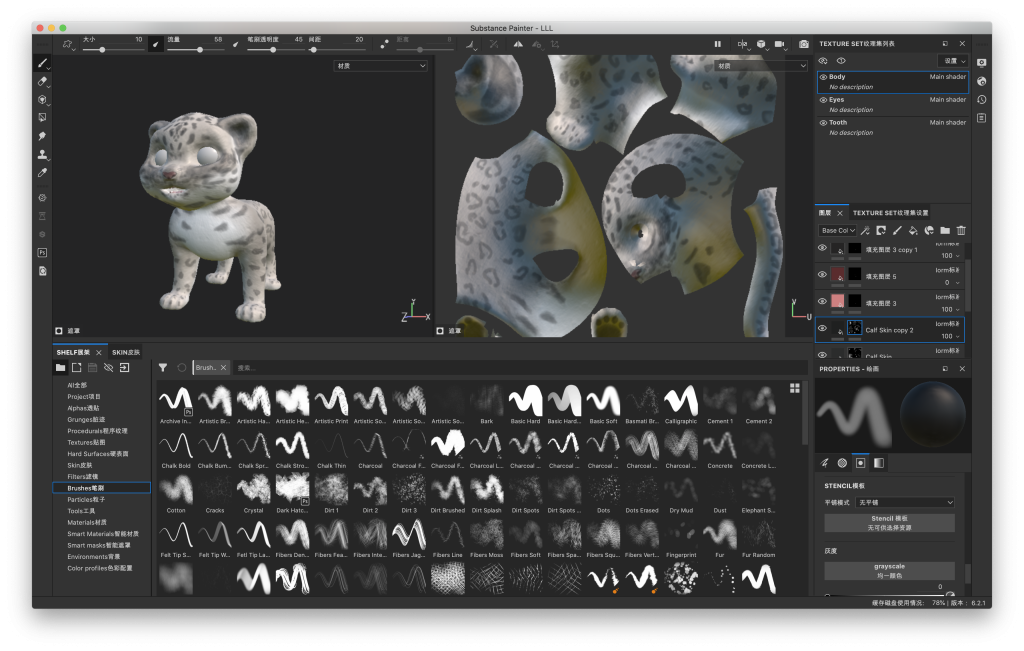Switch brush thumbnails to grid view icon
The image size is (1024, 651).
coord(795,388)
